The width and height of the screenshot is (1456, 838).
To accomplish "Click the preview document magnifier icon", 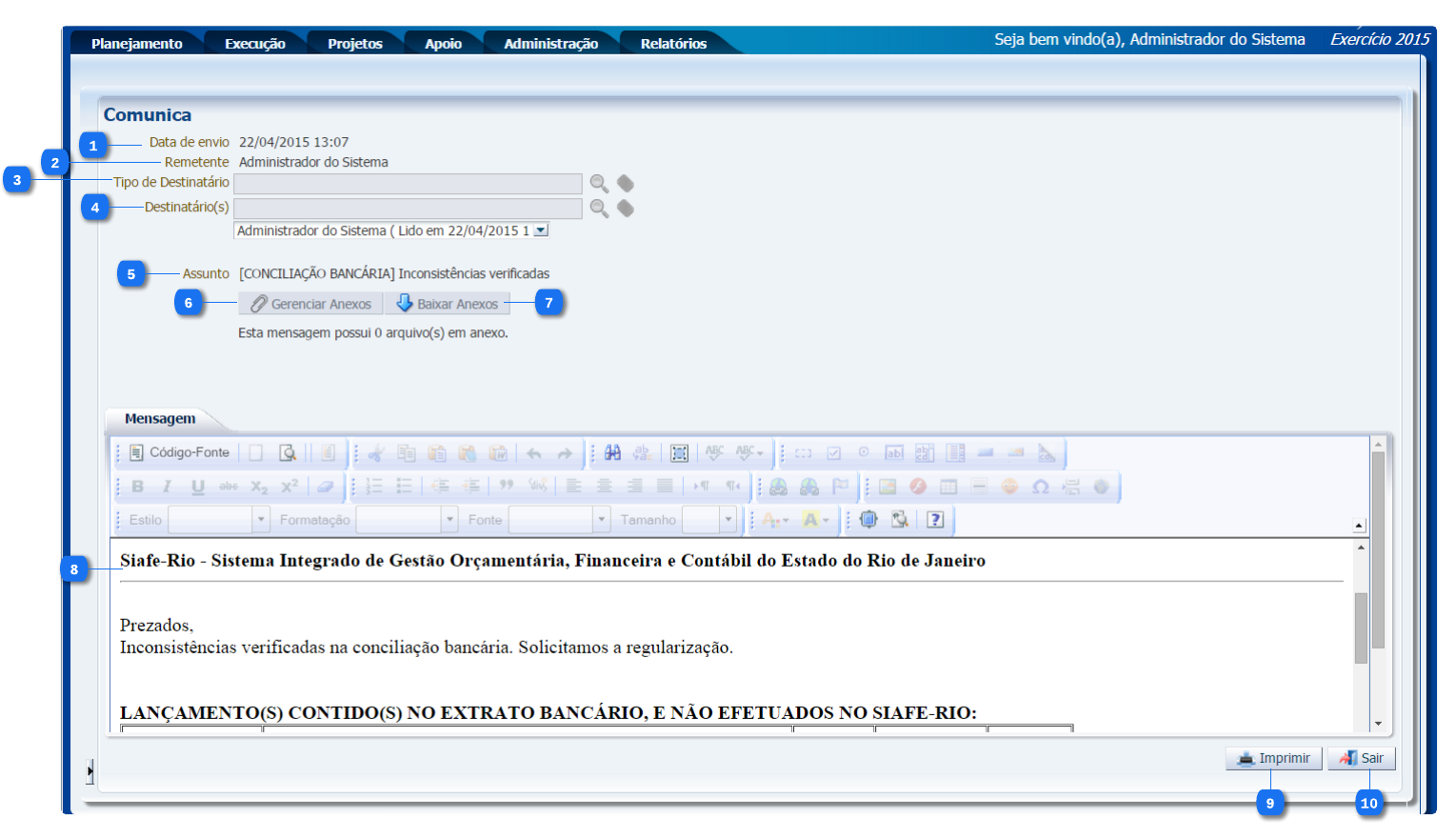I will click(287, 453).
